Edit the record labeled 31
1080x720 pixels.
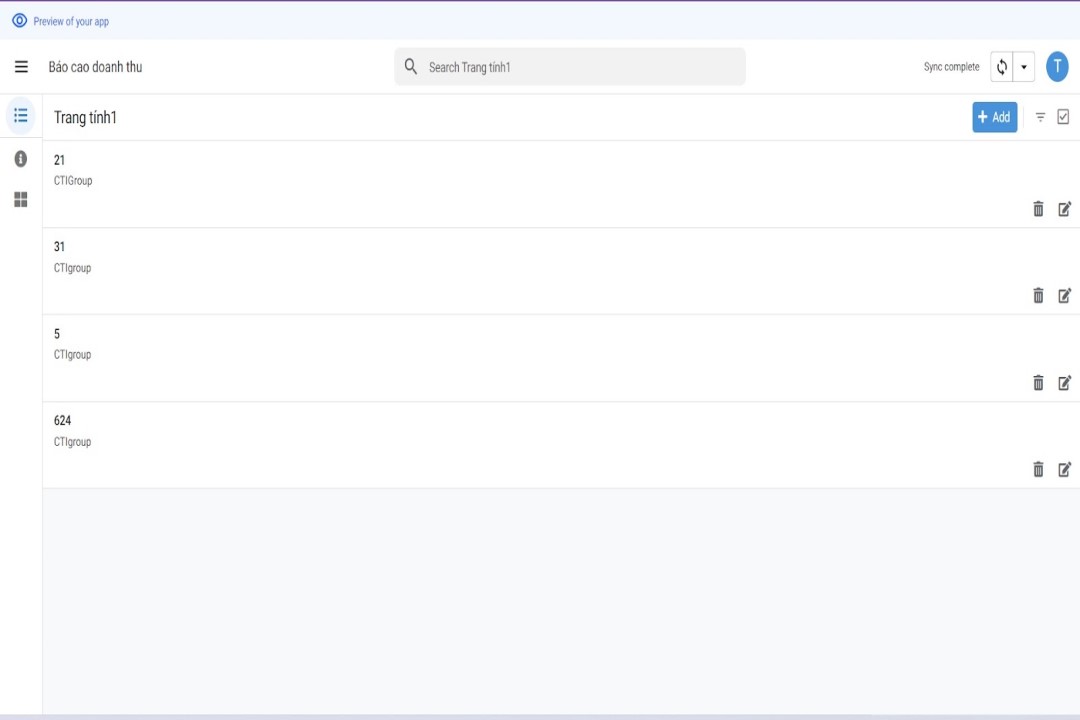point(1064,295)
